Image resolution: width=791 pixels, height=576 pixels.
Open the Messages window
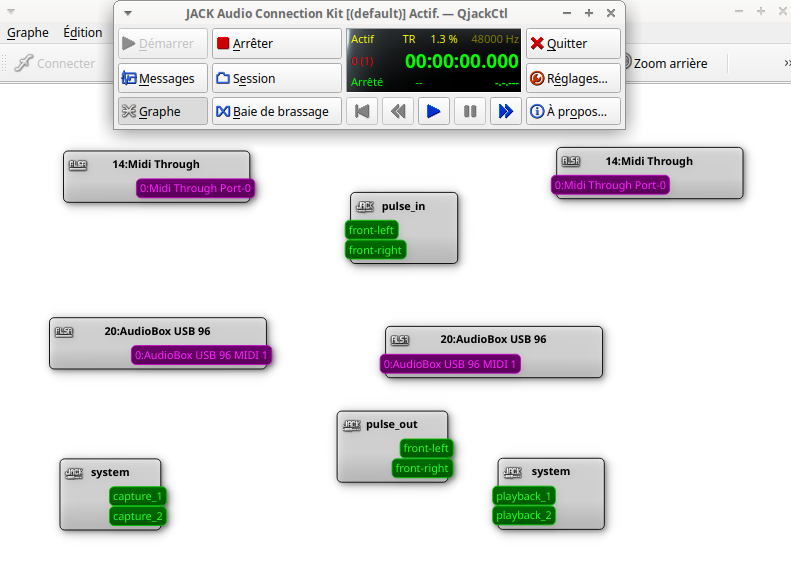pyautogui.click(x=163, y=78)
